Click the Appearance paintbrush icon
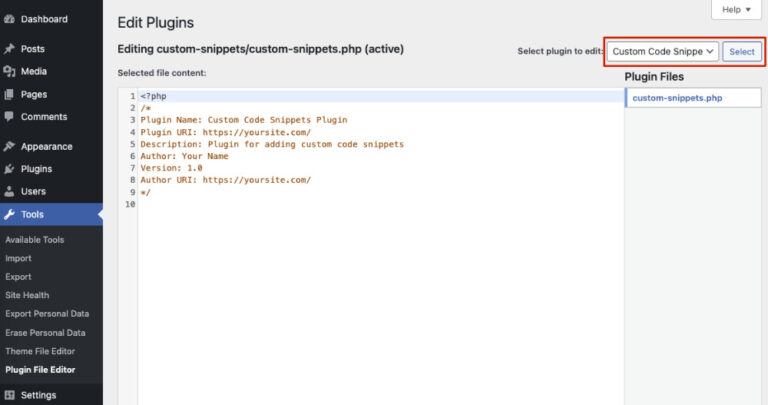The height and width of the screenshot is (405, 768). (x=9, y=146)
